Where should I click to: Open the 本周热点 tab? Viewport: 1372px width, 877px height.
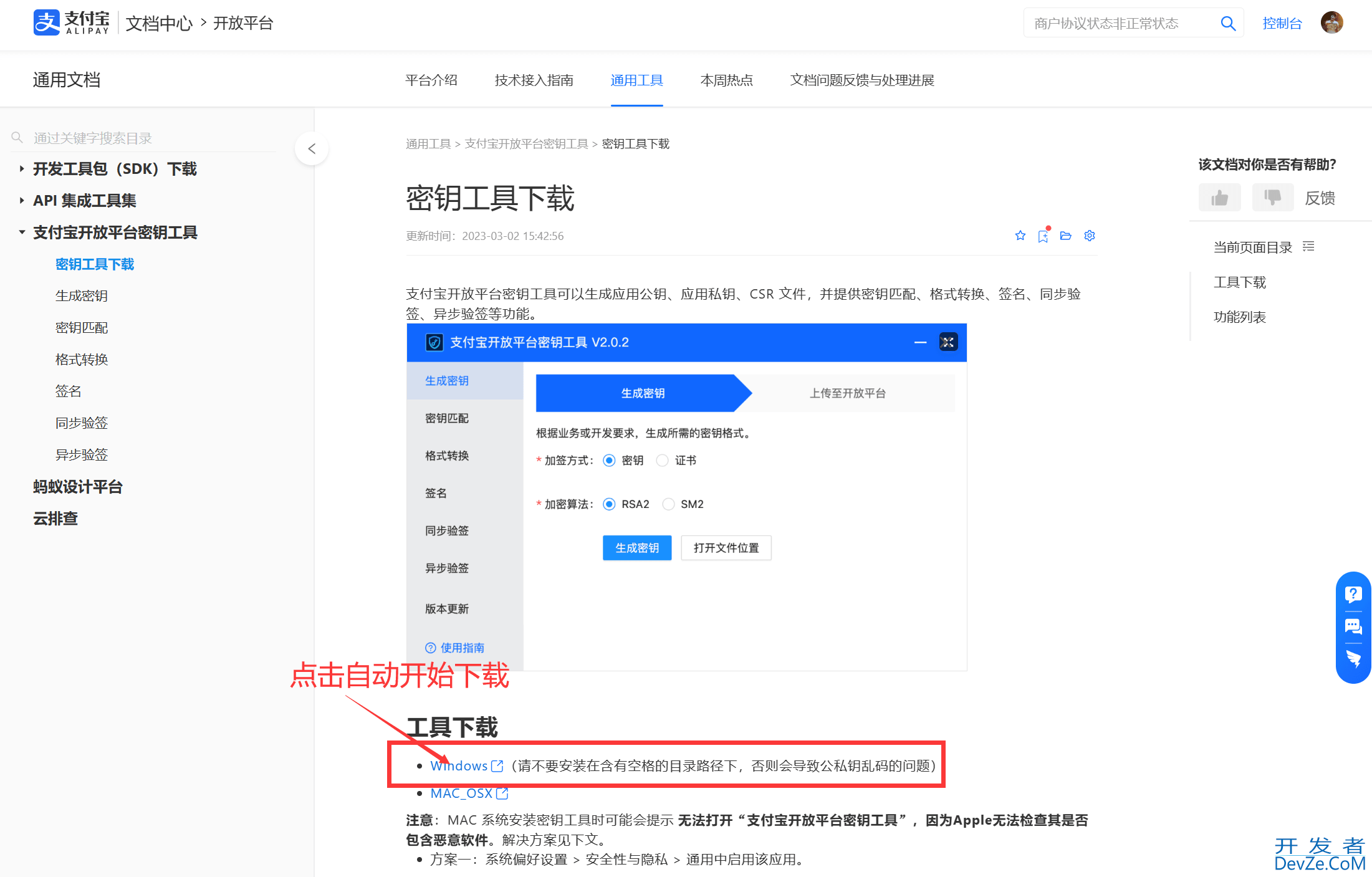tap(727, 80)
